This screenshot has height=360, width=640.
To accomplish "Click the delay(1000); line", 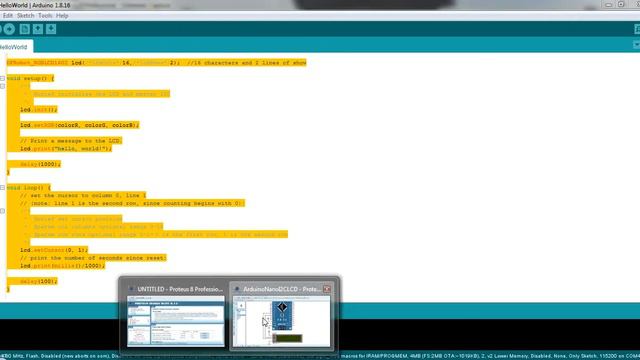I will pyautogui.click(x=40, y=164).
